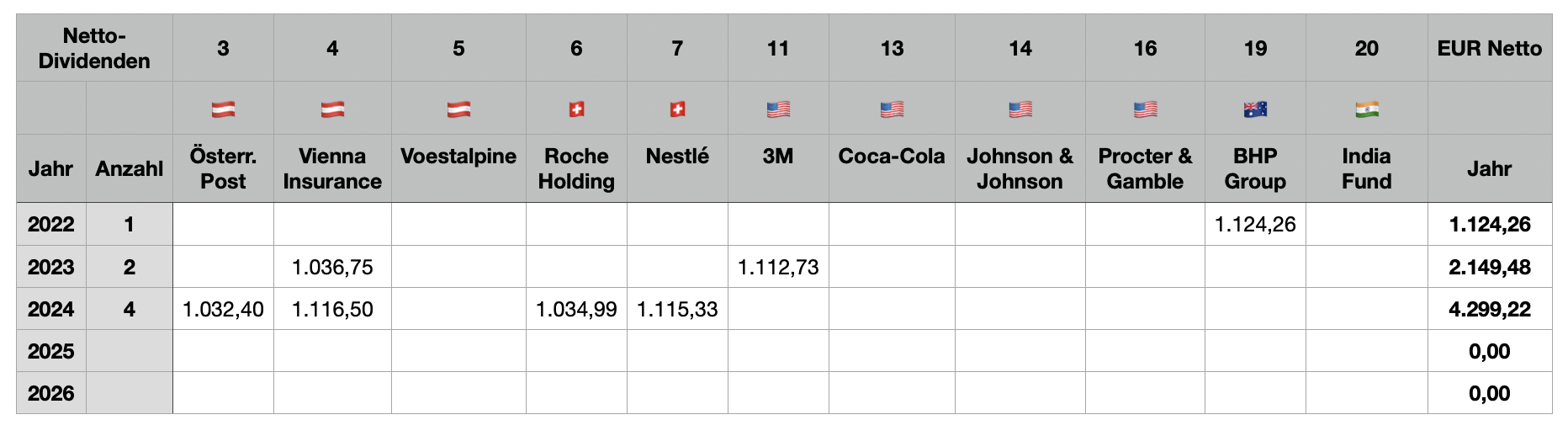Click the 3M dividend cell 1.112,73
1568x436 pixels.
pos(778,268)
